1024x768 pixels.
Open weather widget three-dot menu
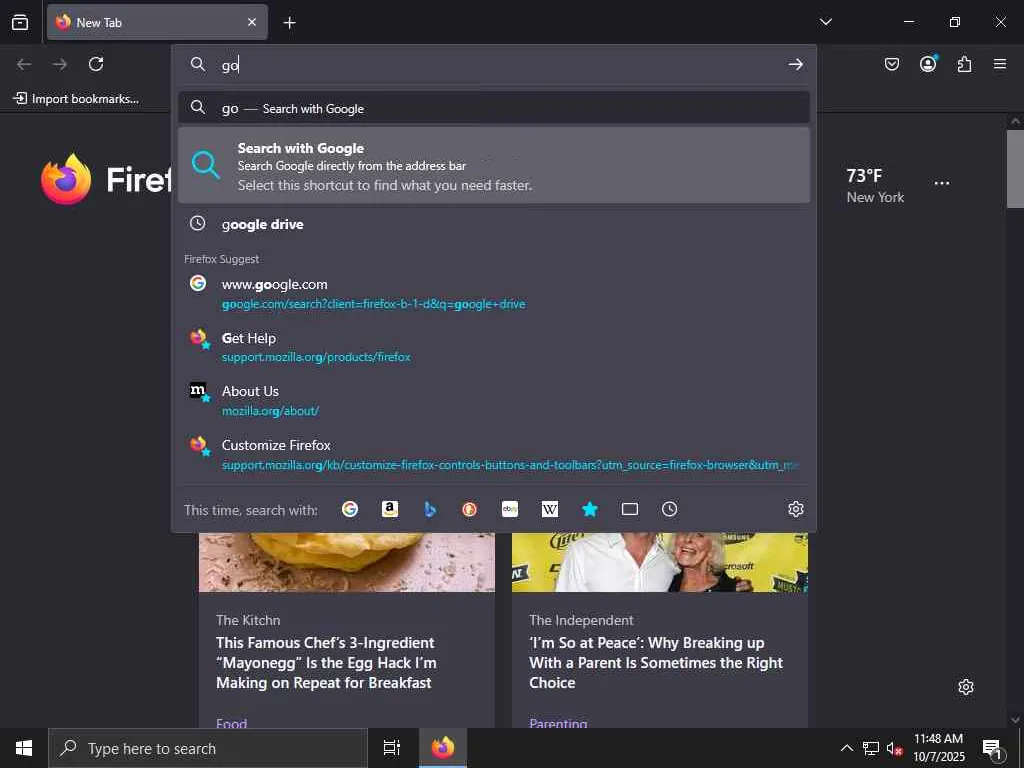click(x=942, y=184)
